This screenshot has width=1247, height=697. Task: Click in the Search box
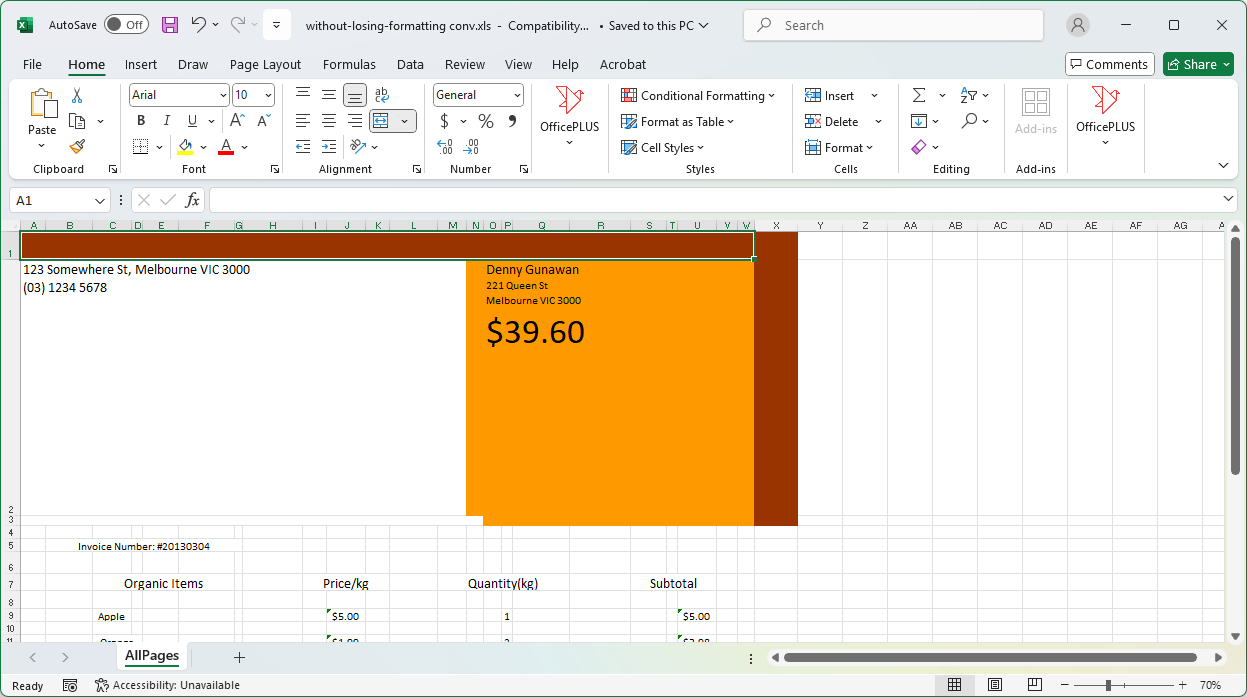(x=893, y=25)
